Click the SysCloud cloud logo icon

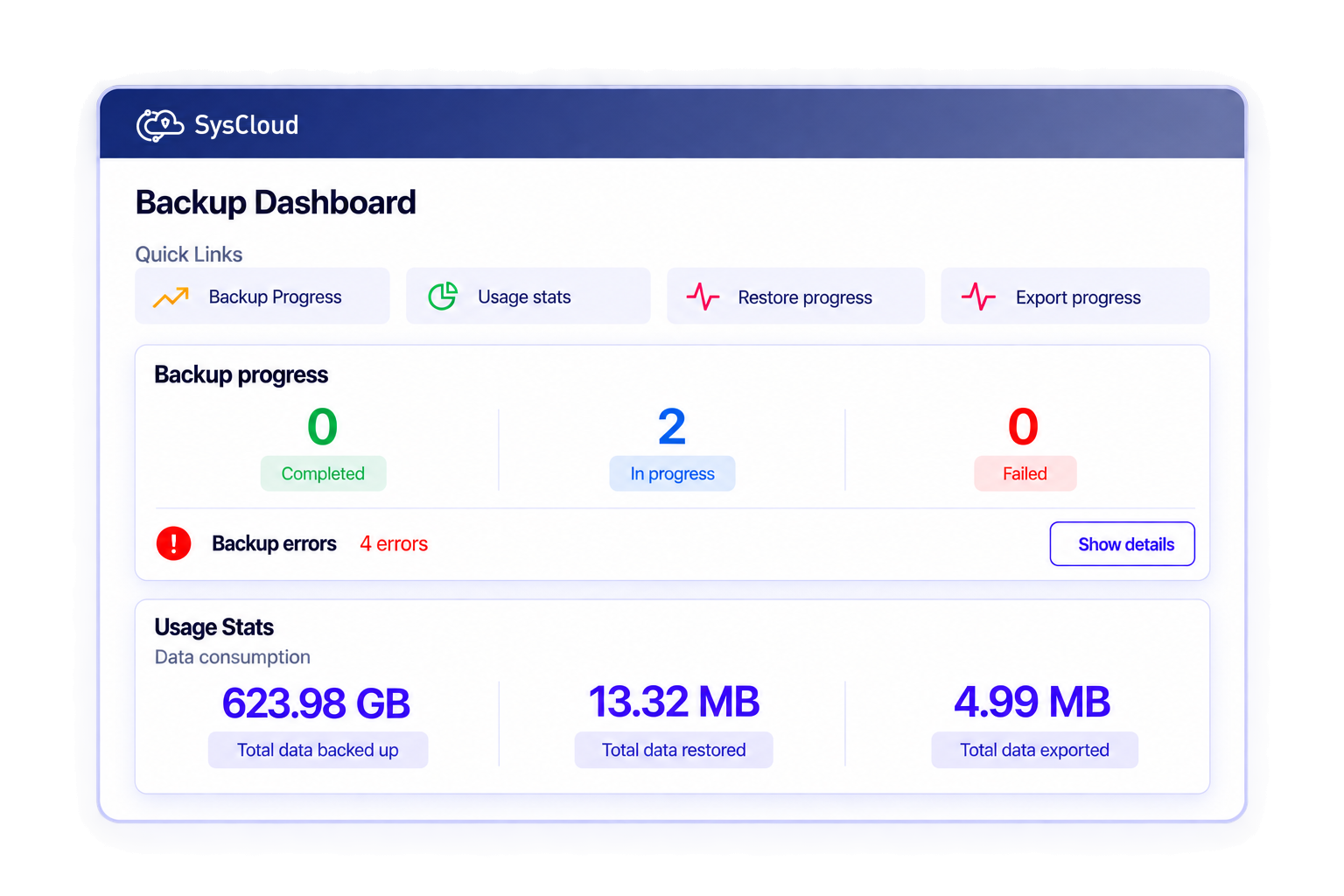160,125
